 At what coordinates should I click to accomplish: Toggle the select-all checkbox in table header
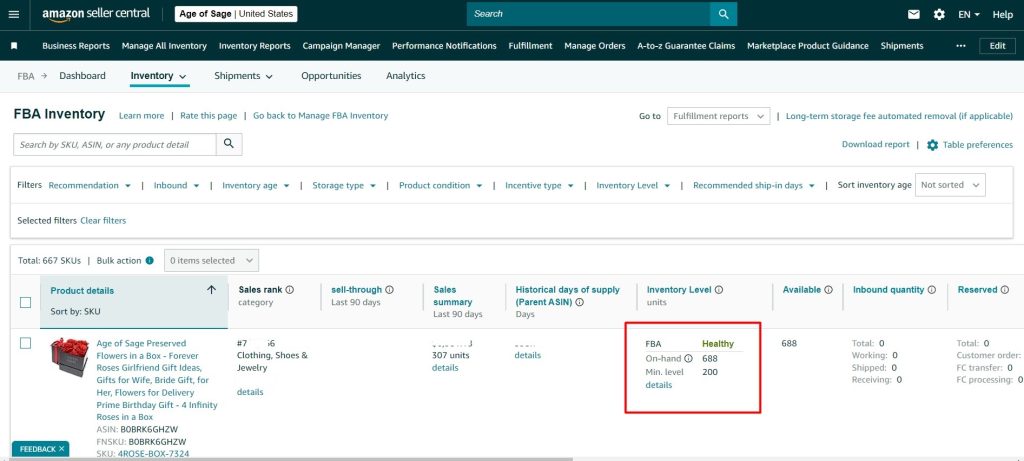[25, 302]
